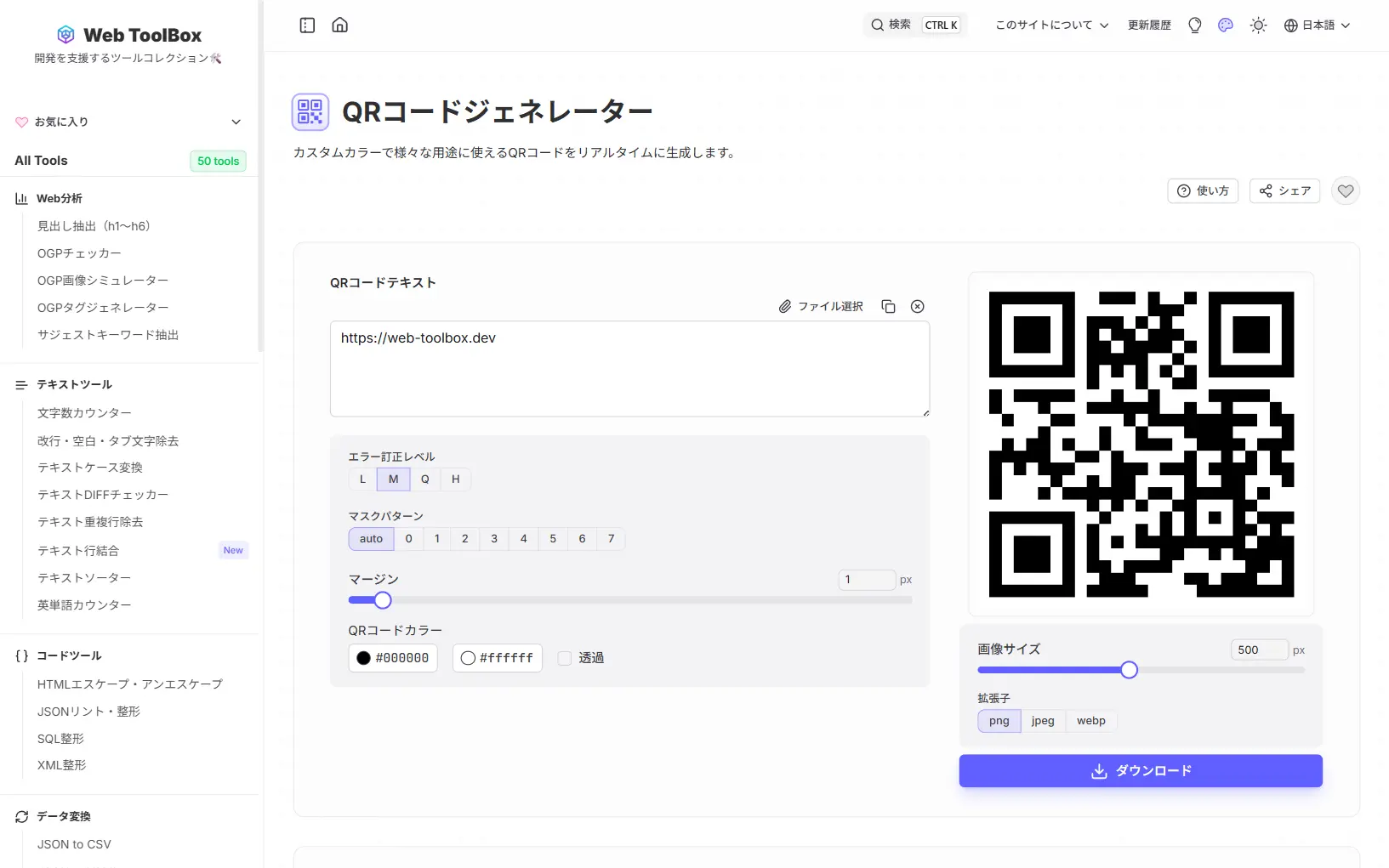Click the generated QR code image
The image size is (1389, 868).
click(x=1141, y=444)
